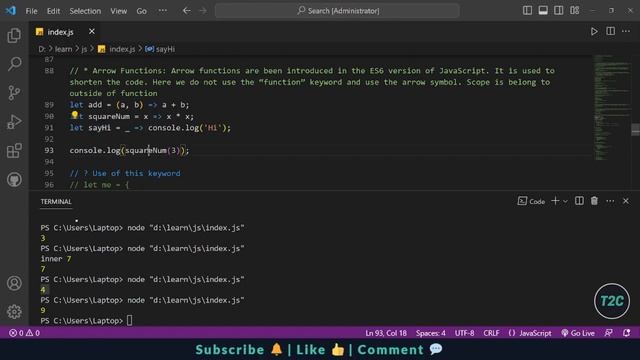The height and width of the screenshot is (360, 640).
Task: Open the Extensions view
Action: point(14,151)
